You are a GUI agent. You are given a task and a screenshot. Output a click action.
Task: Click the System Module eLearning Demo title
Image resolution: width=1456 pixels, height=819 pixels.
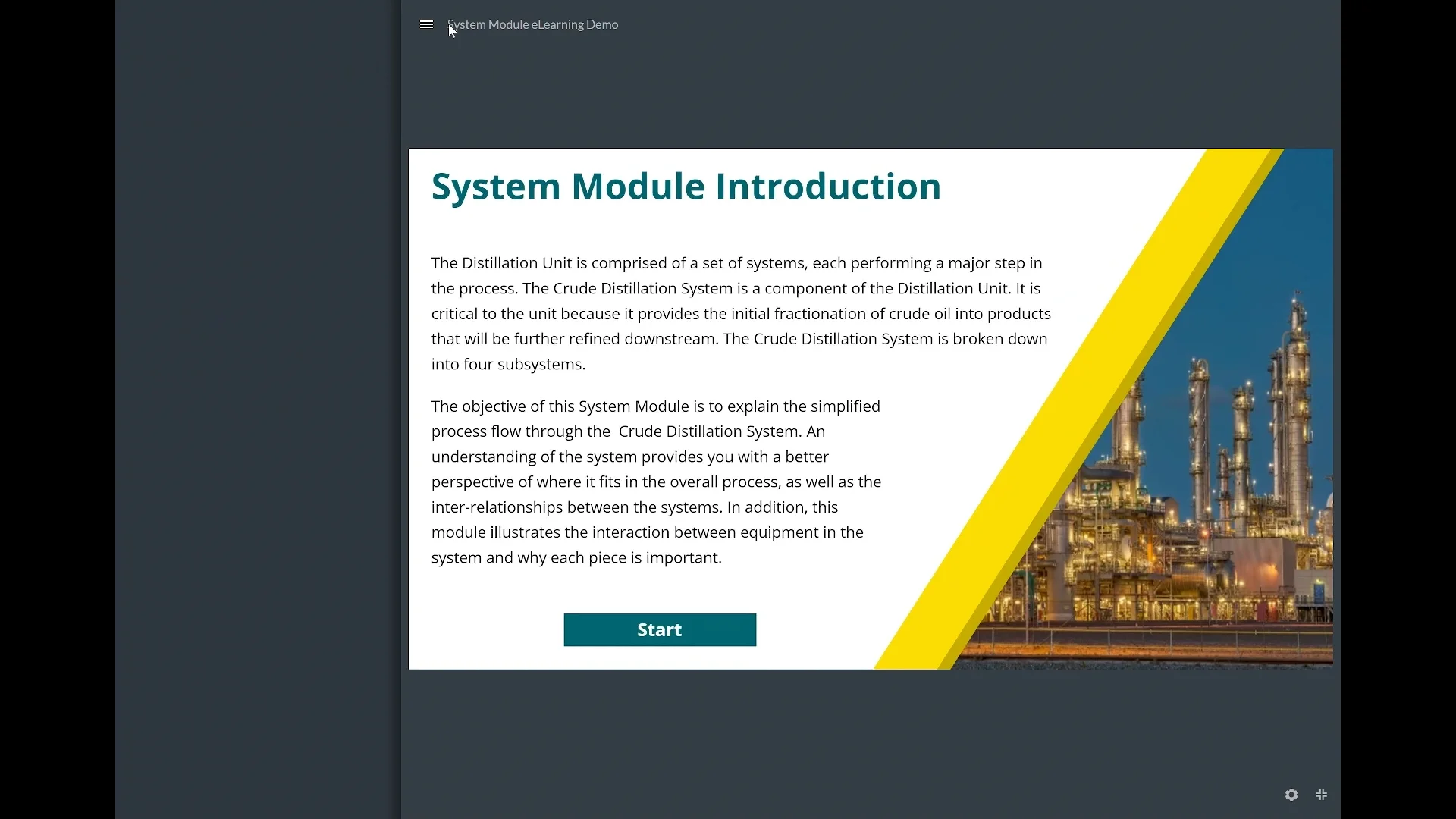pyautogui.click(x=532, y=24)
